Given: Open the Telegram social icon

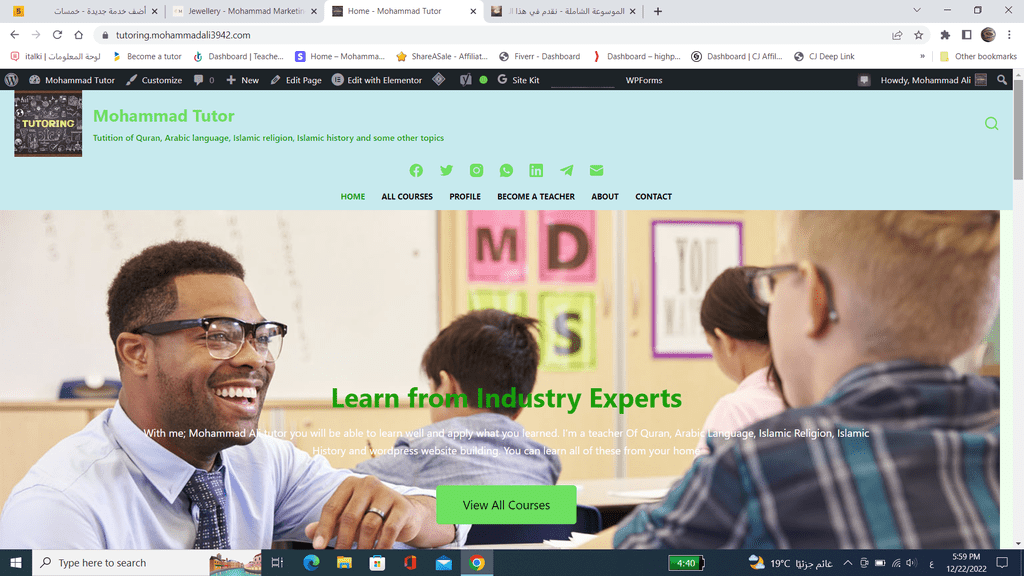Looking at the screenshot, I should point(566,170).
